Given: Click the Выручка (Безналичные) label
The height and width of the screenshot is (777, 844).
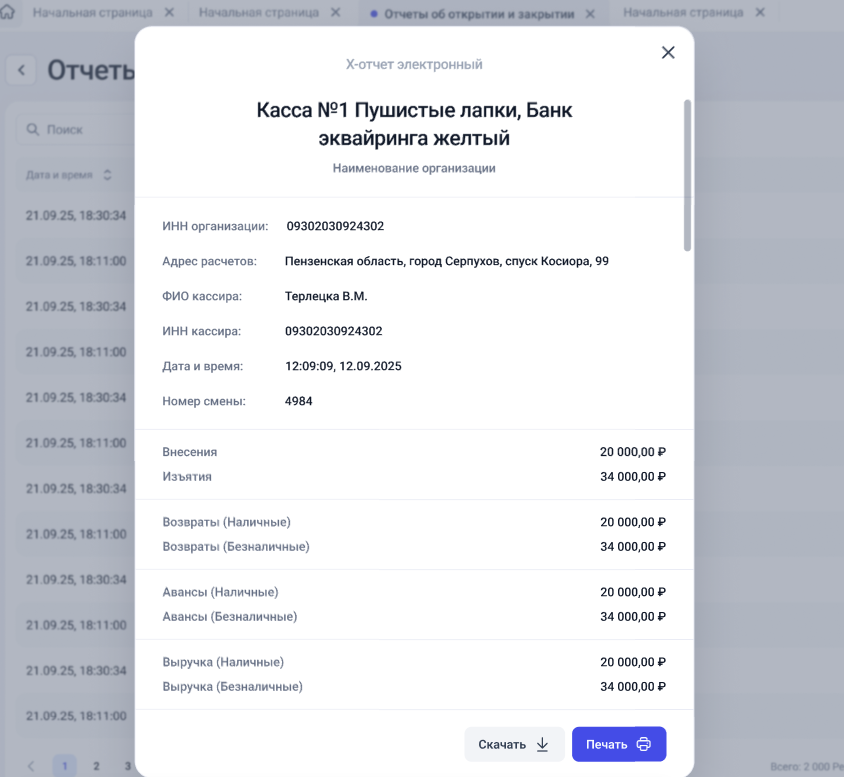Looking at the screenshot, I should pyautogui.click(x=233, y=687).
